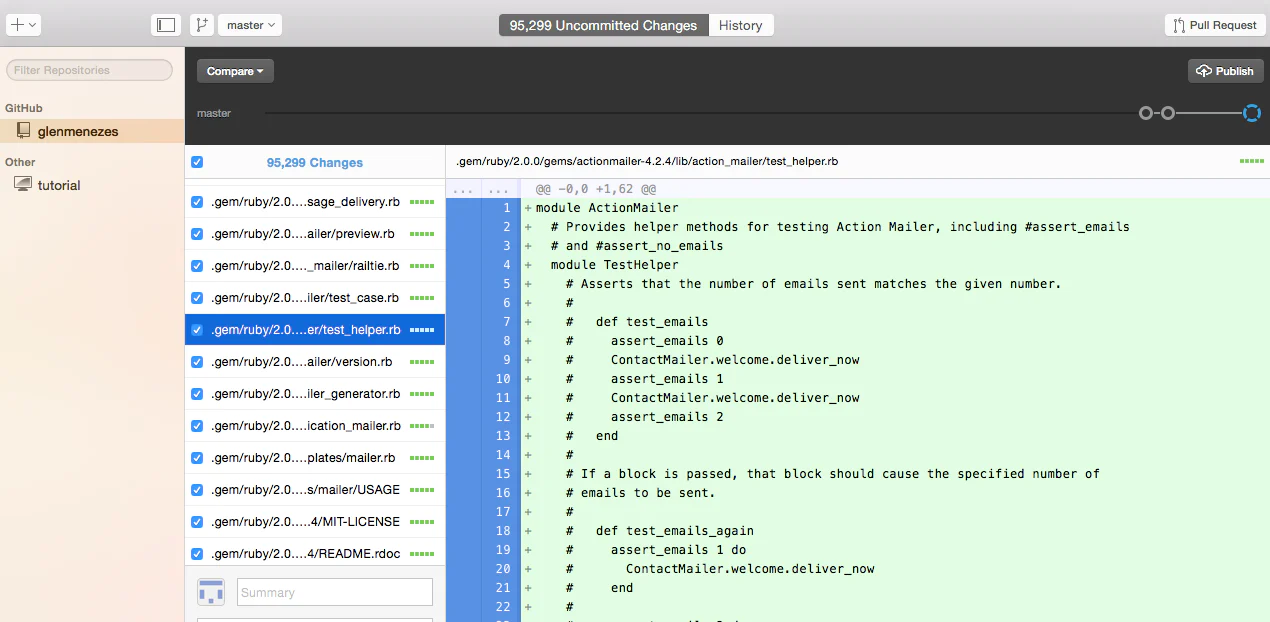This screenshot has width=1270, height=622.
Task: Switch to the History tab
Action: [x=741, y=25]
